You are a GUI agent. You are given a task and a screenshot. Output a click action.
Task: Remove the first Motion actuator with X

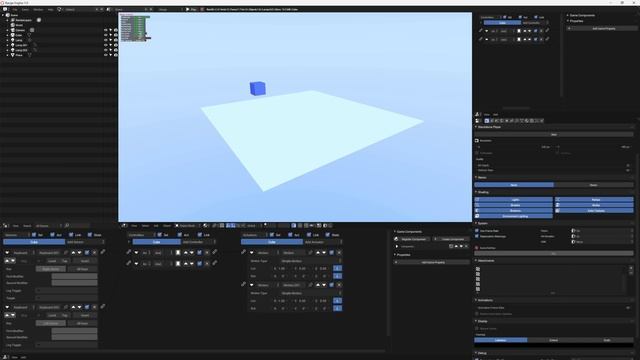[x=339, y=253]
